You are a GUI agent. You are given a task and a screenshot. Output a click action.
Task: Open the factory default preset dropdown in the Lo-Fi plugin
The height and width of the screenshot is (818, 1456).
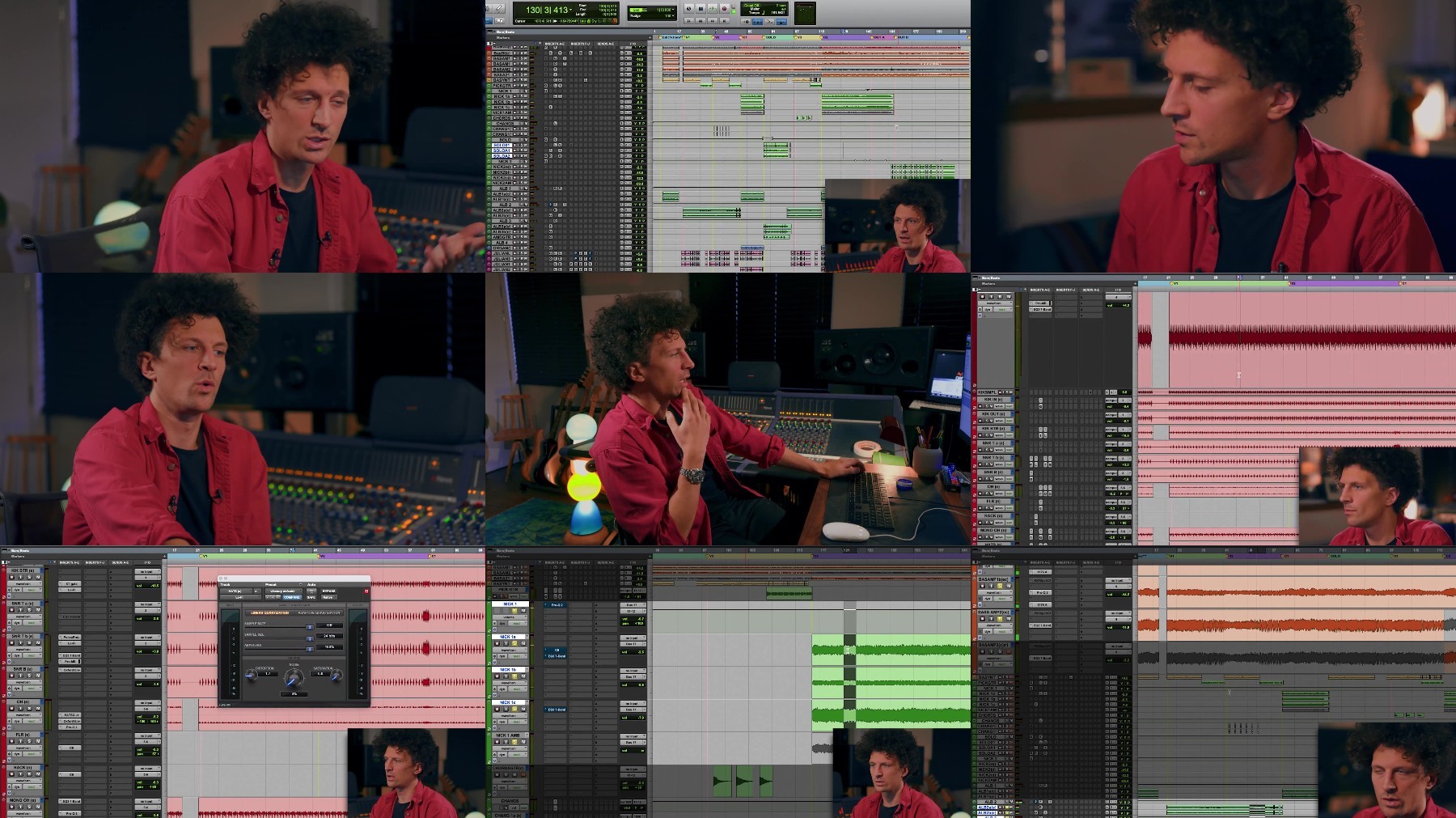pos(284,591)
